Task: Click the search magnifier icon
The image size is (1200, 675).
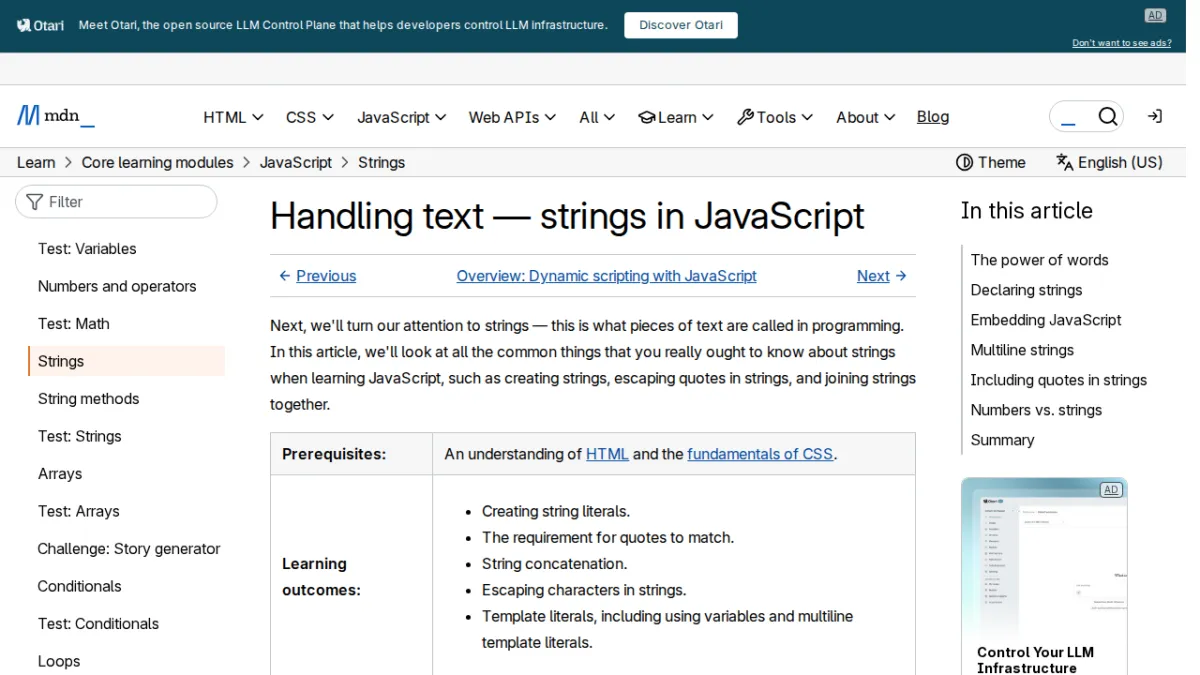Action: [1107, 117]
